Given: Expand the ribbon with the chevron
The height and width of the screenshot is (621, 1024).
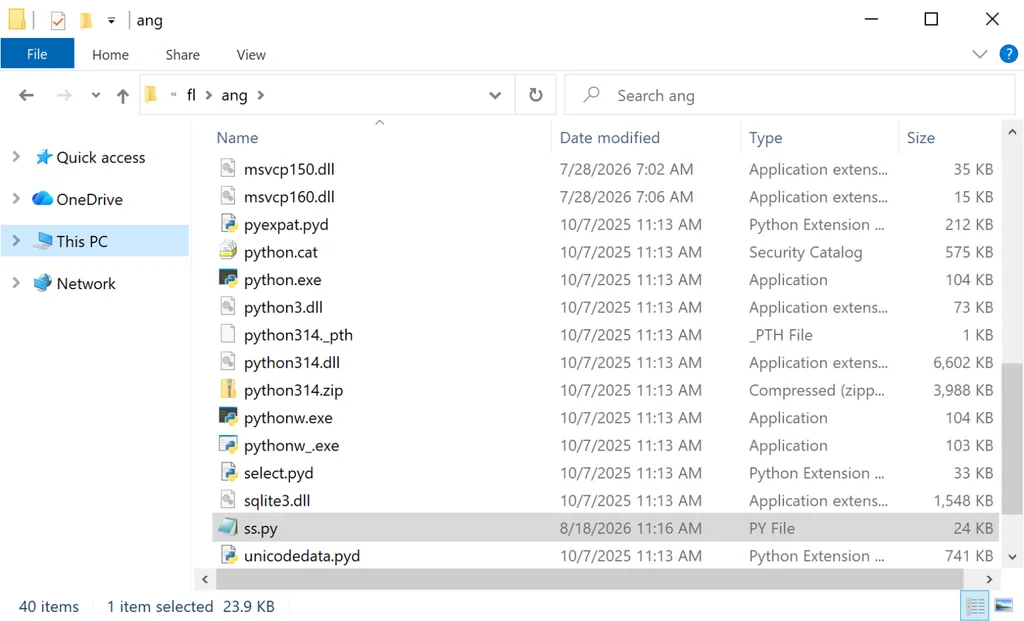Looking at the screenshot, I should [980, 54].
